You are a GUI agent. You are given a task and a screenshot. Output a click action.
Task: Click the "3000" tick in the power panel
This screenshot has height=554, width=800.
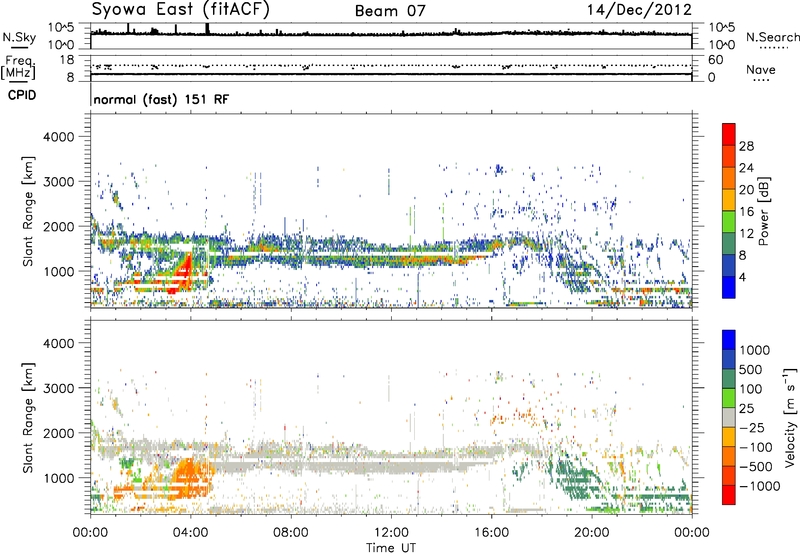coord(58,182)
